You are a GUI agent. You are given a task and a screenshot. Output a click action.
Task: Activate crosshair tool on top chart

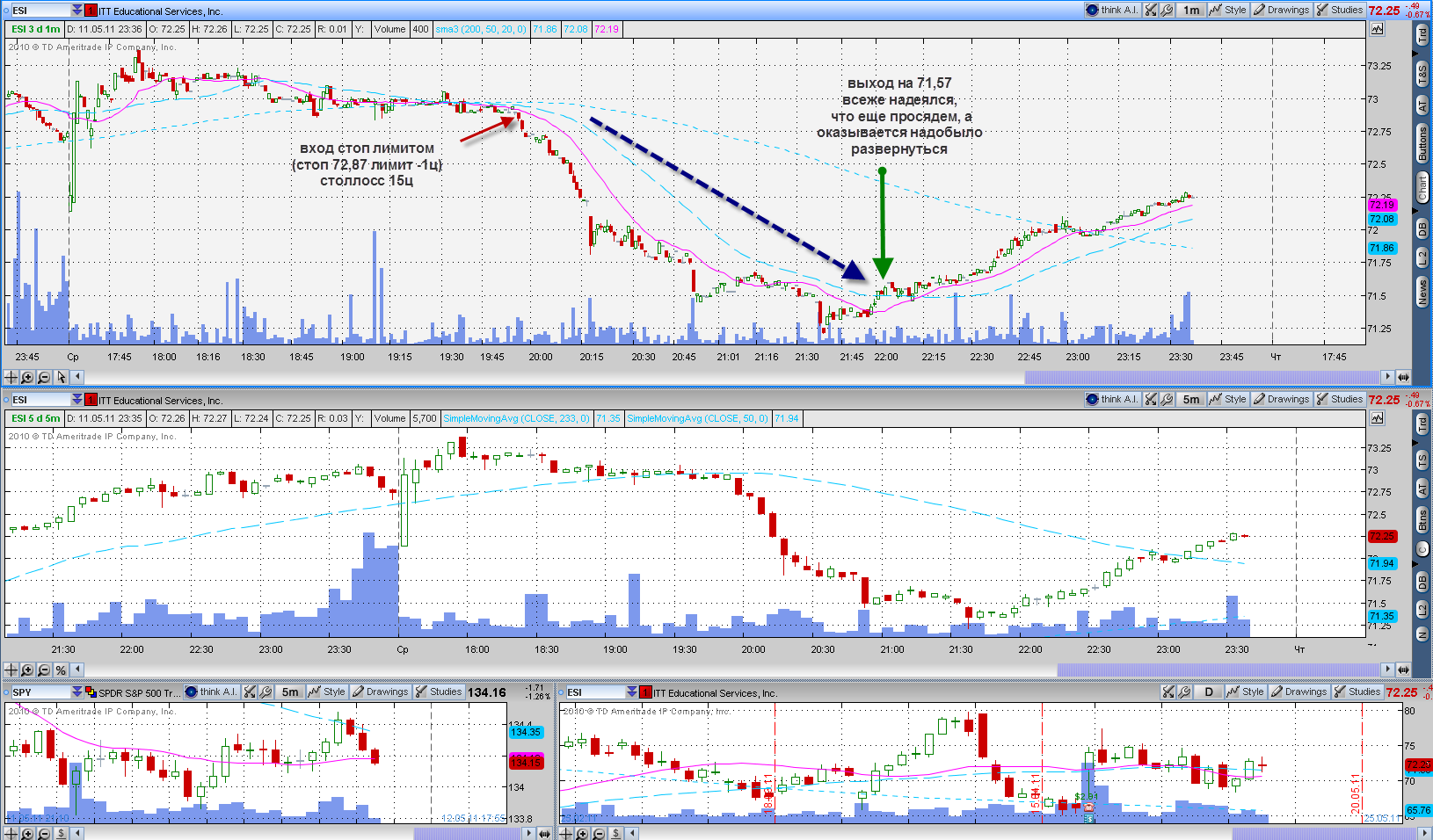click(x=11, y=377)
